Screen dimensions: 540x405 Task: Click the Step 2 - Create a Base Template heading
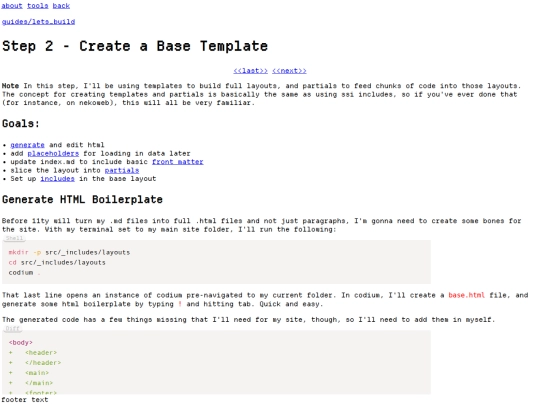click(x=135, y=46)
